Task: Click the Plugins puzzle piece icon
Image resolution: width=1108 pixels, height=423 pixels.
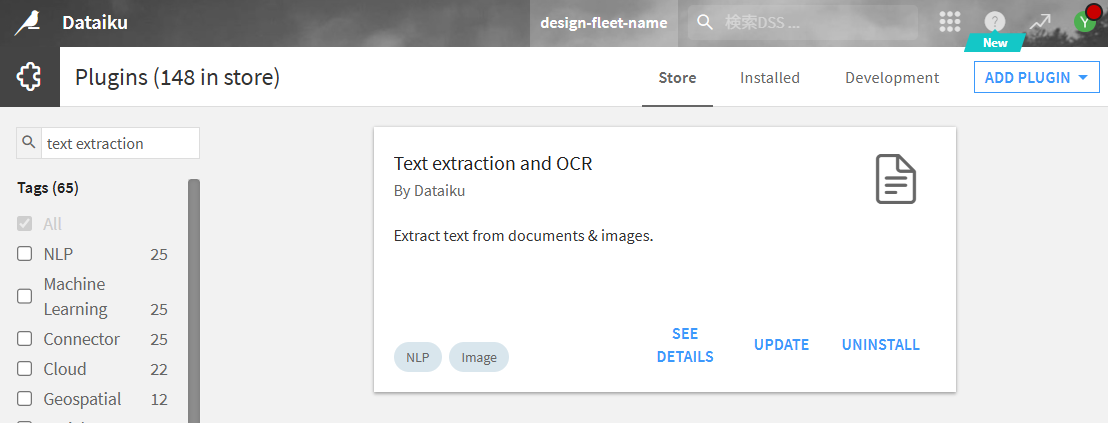Action: 29,77
